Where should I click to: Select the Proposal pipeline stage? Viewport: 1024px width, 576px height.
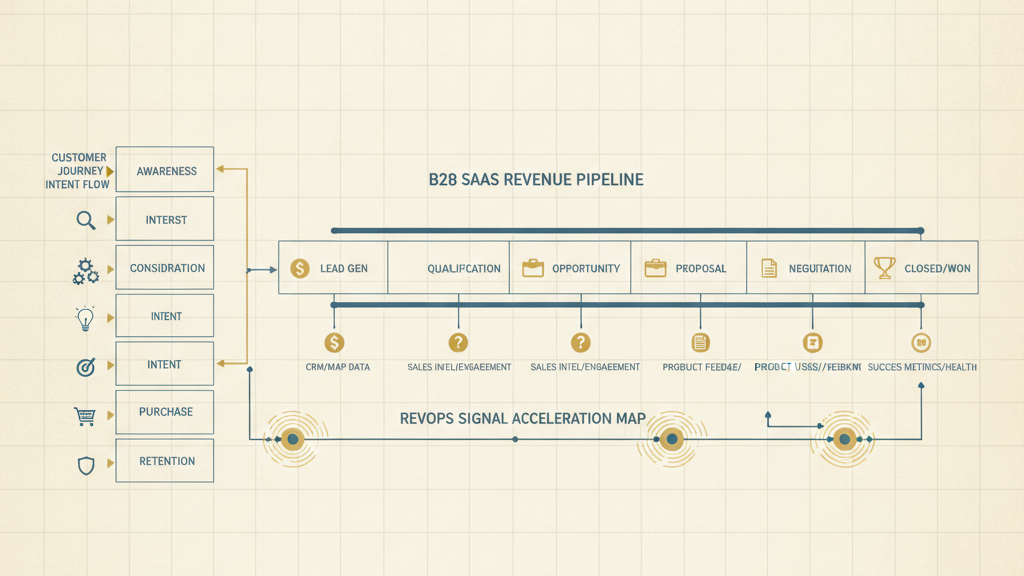(688, 268)
